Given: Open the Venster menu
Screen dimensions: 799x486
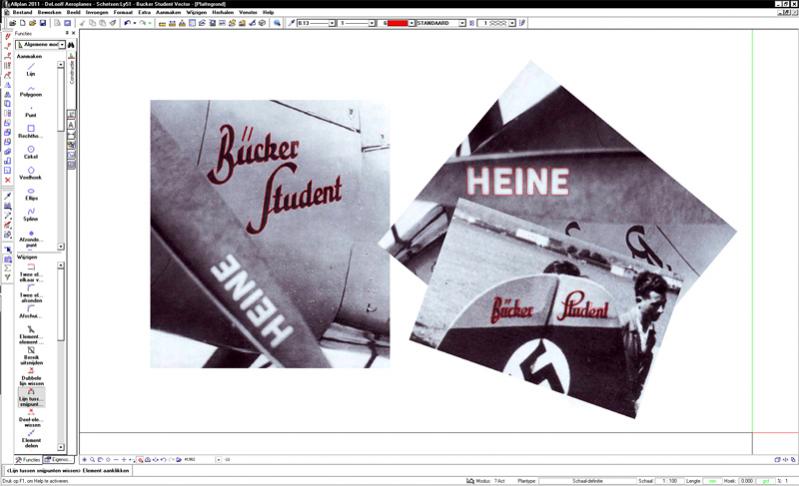Looking at the screenshot, I should pos(248,12).
